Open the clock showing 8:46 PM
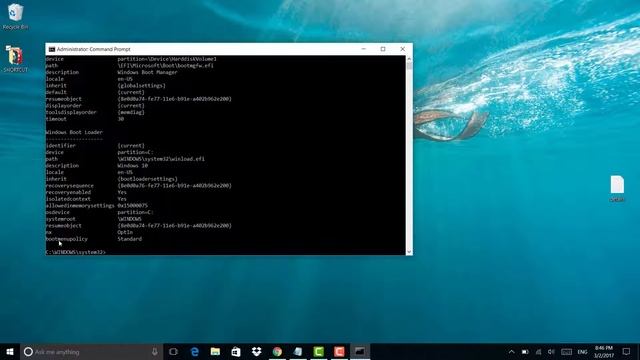Screen dimensions: 640x360 tap(604, 351)
